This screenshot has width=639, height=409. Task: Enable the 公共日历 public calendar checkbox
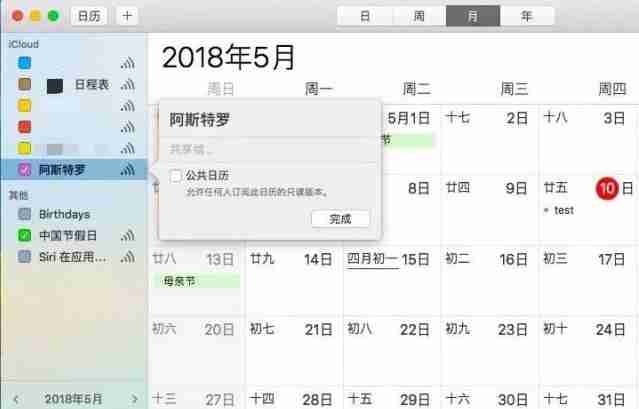(175, 176)
